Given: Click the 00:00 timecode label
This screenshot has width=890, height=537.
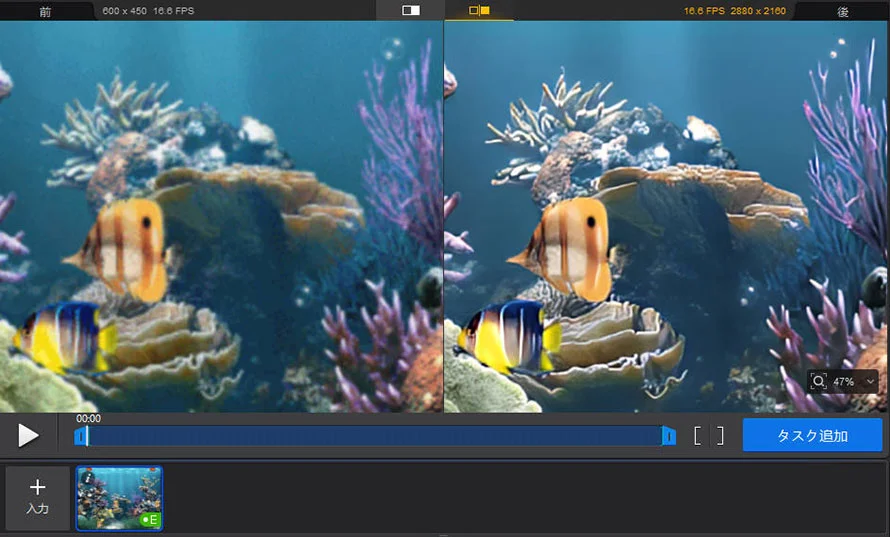Looking at the screenshot, I should (x=89, y=419).
